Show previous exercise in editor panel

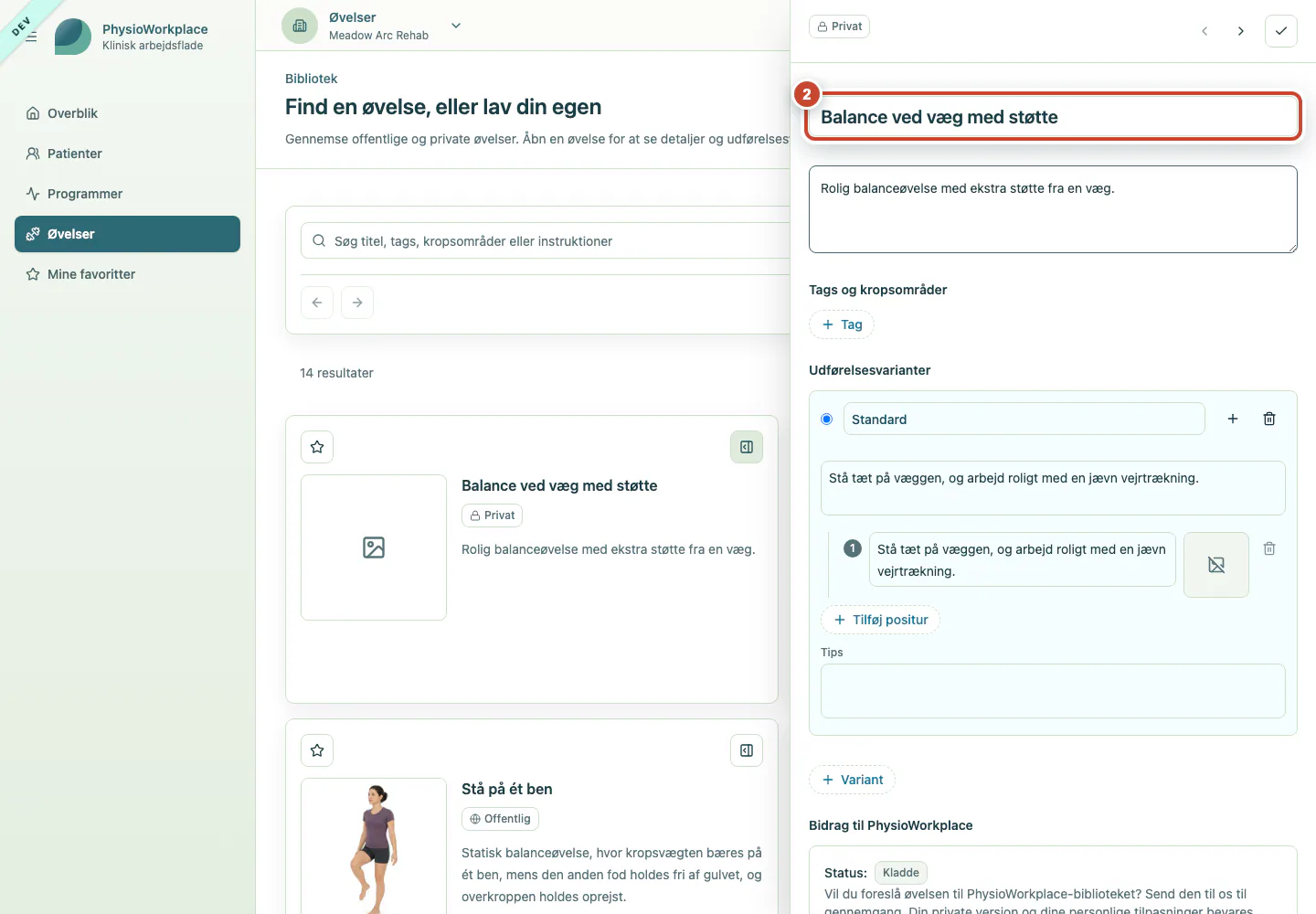pyautogui.click(x=1205, y=31)
